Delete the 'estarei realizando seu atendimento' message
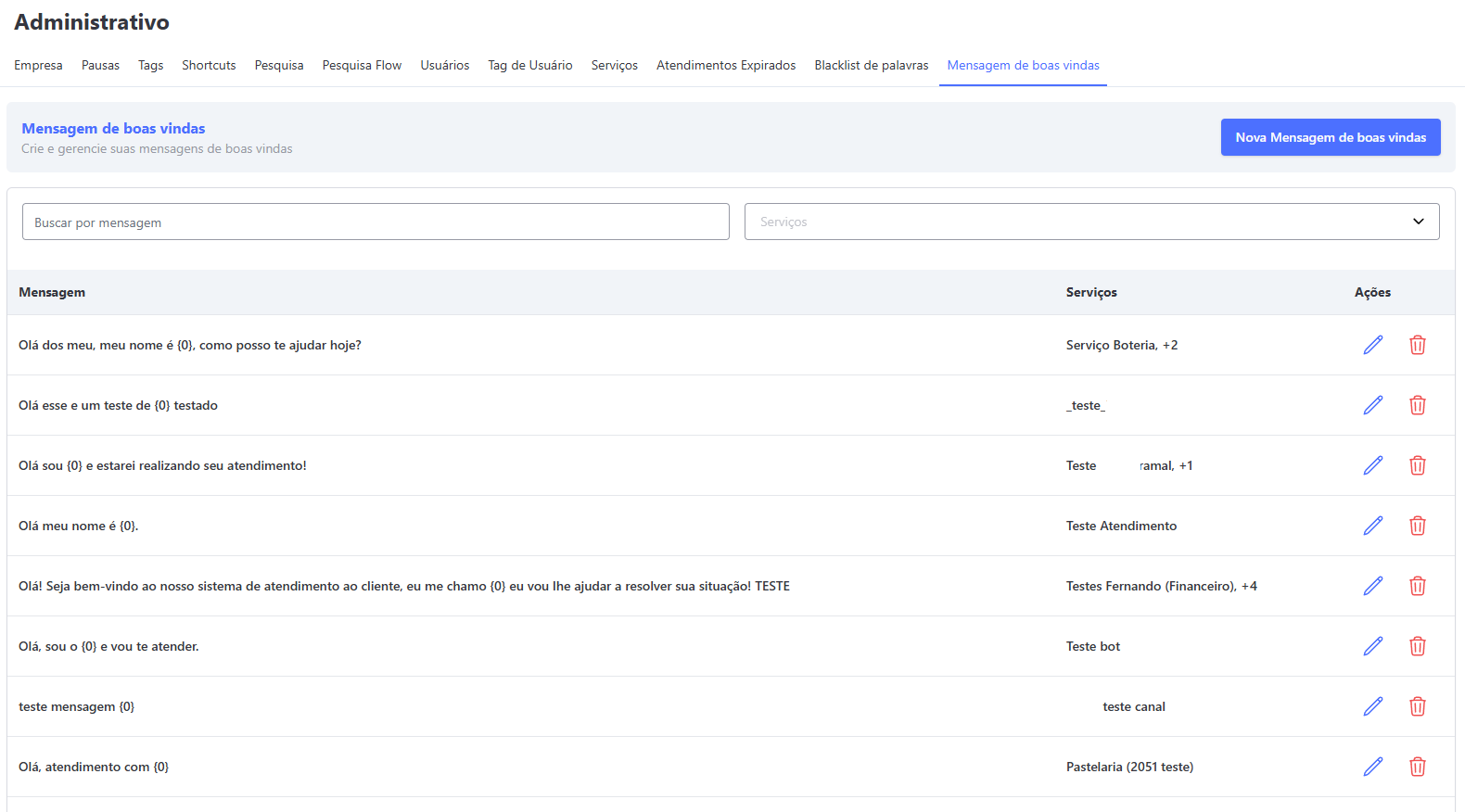Image resolution: width=1465 pixels, height=812 pixels. tap(1418, 465)
